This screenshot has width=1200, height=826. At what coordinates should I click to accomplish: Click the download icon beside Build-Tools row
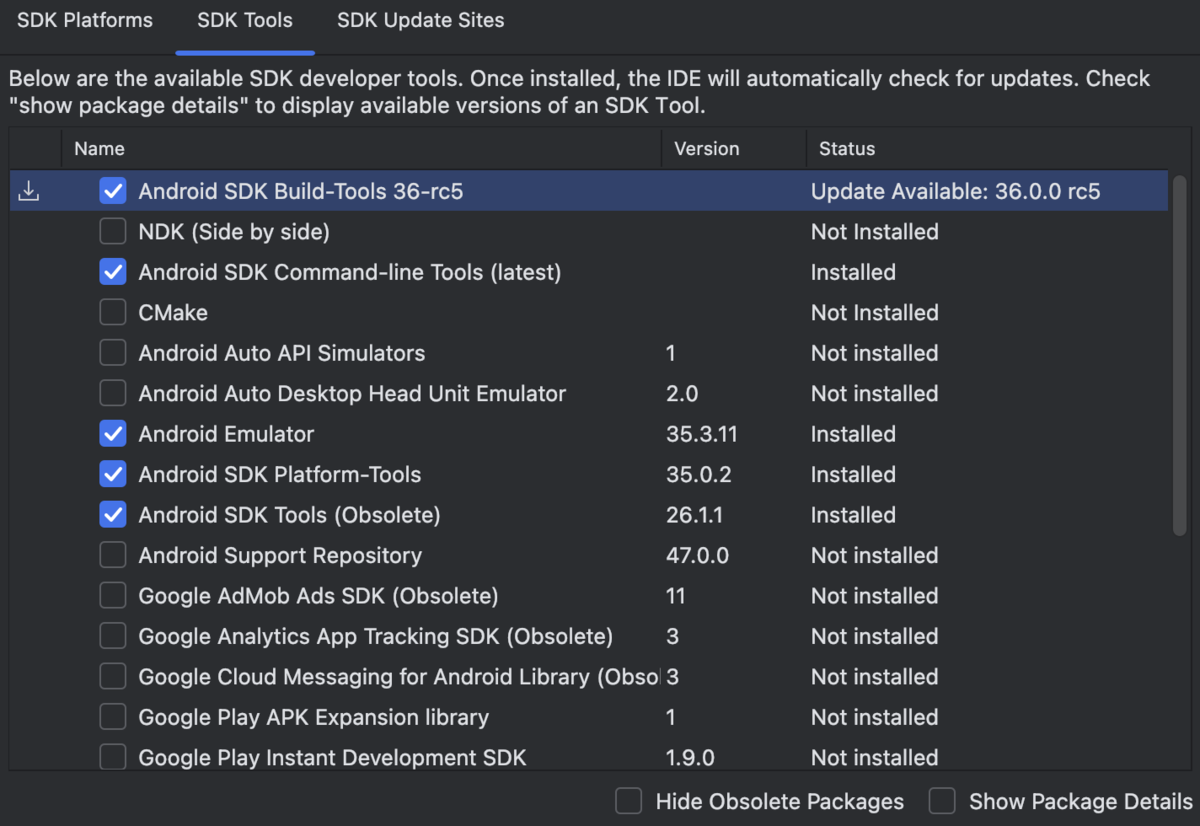coord(29,191)
